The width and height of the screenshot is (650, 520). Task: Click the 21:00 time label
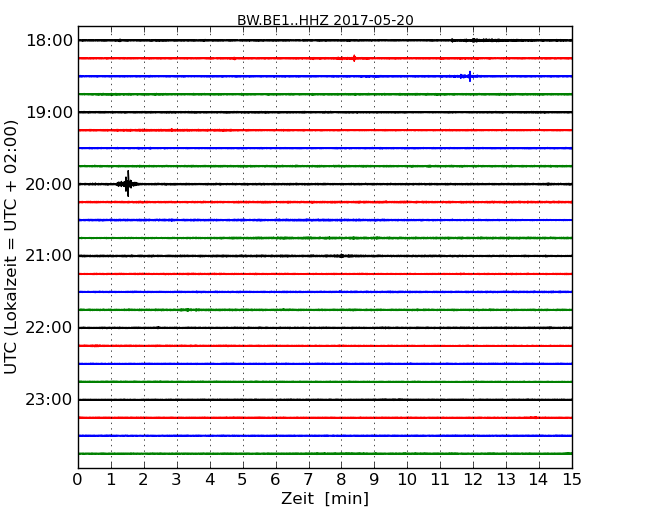coord(49,256)
